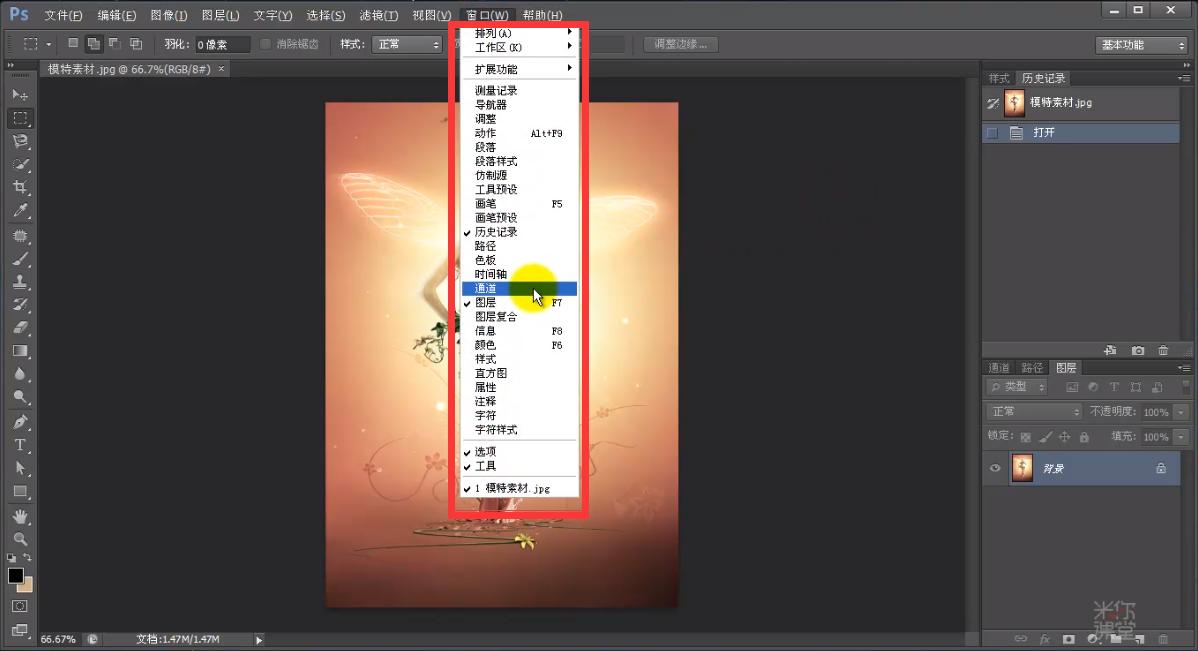Screen dimensions: 1198x651
Task: Open the 不透明度 opacity dropdown arrow
Action: pos(1179,412)
